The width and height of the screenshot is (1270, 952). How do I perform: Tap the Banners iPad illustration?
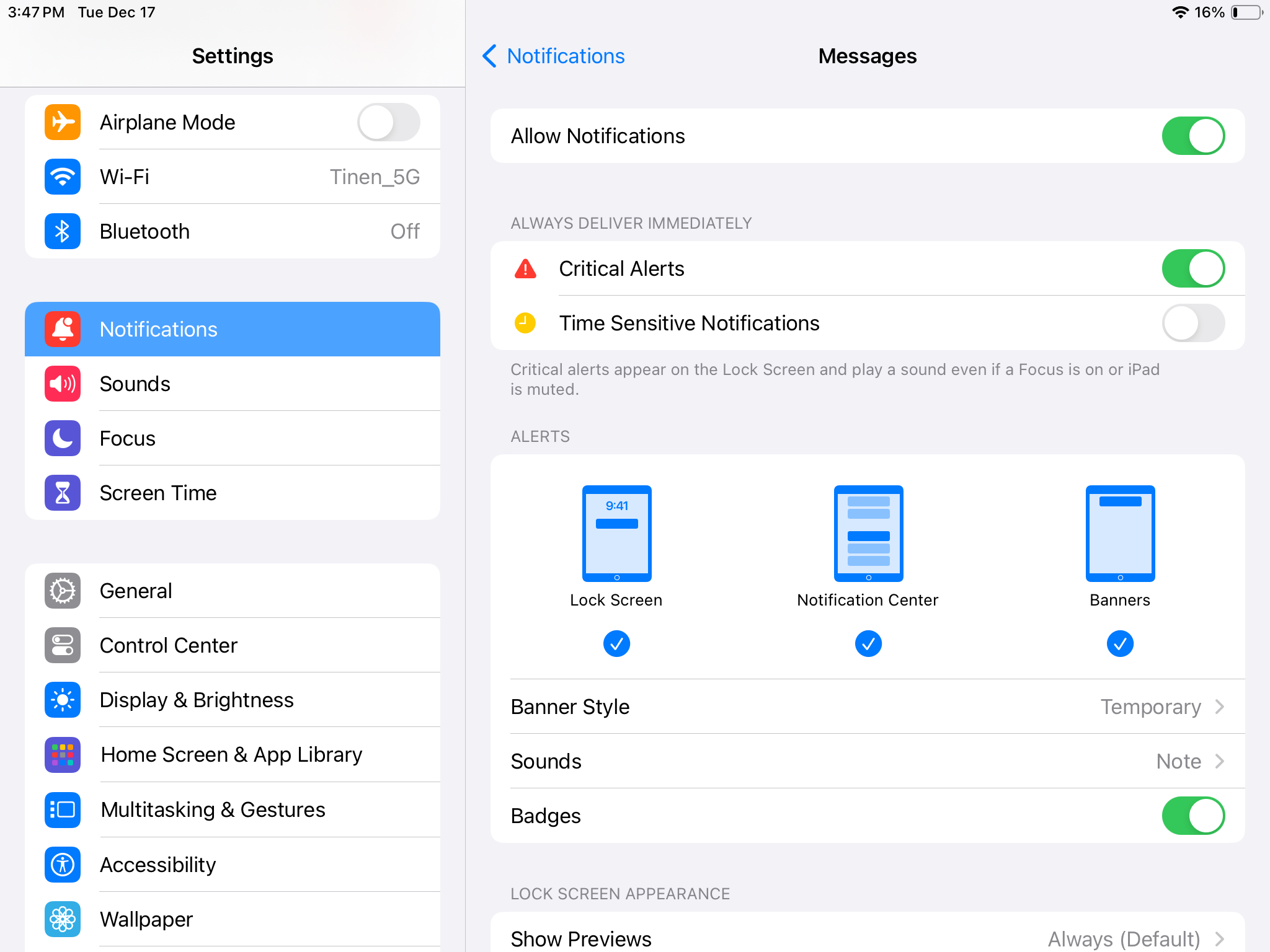pyautogui.click(x=1120, y=534)
